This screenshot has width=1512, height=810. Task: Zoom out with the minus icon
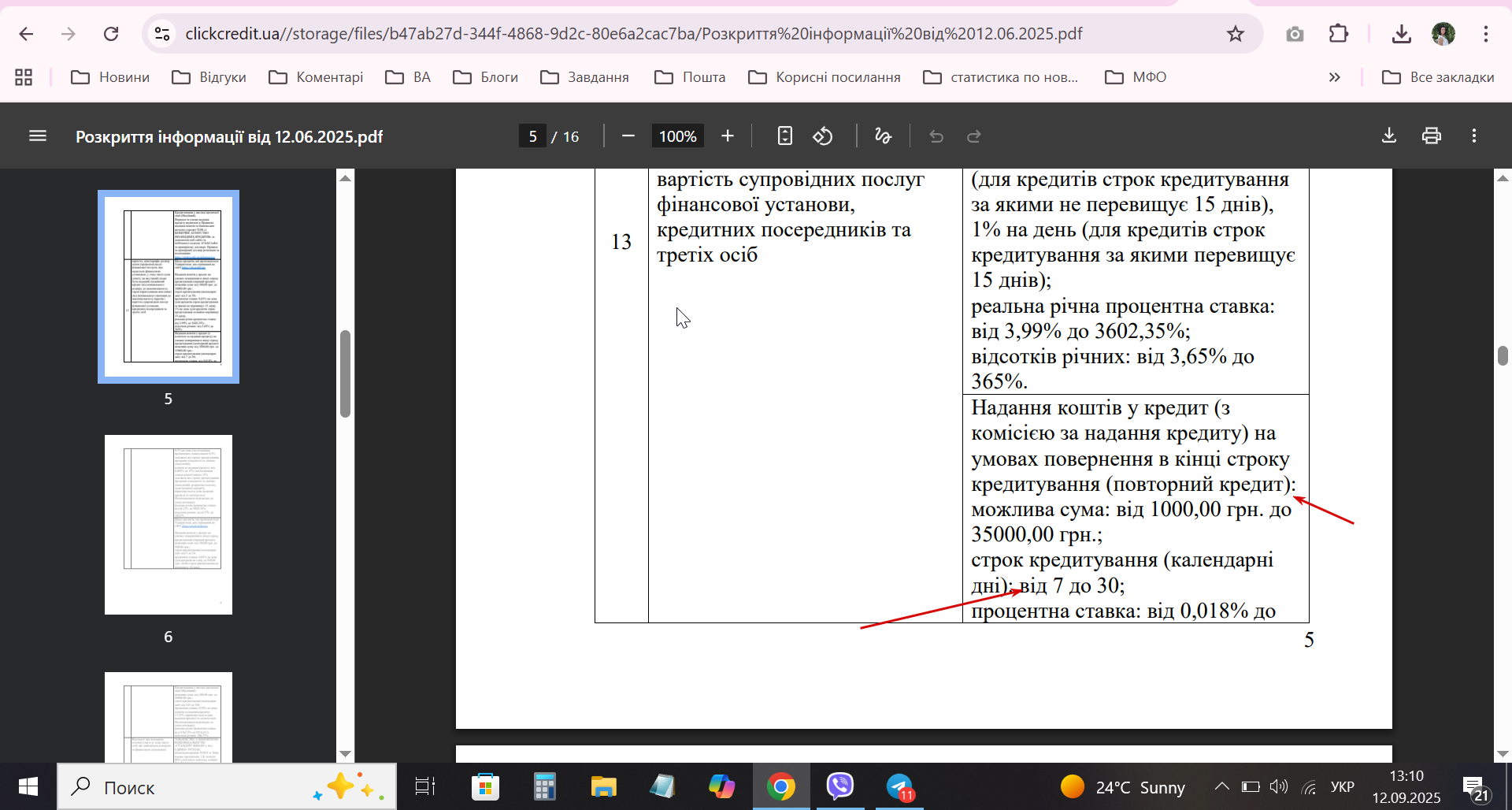628,136
